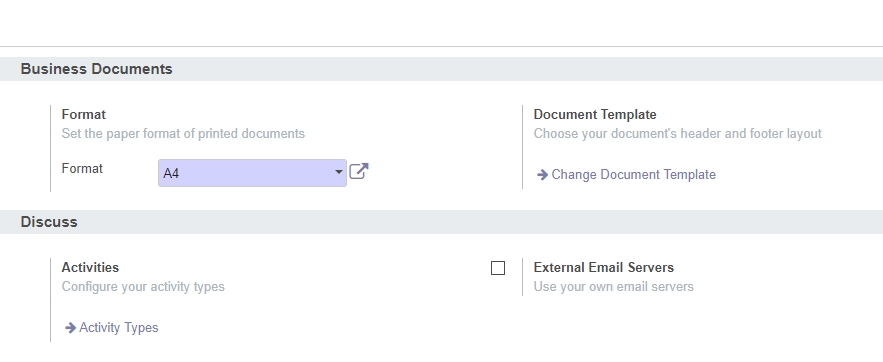Screen dimensions: 883x362
Task: Click the caret arrow in the Format combo box
Action: tap(338, 172)
